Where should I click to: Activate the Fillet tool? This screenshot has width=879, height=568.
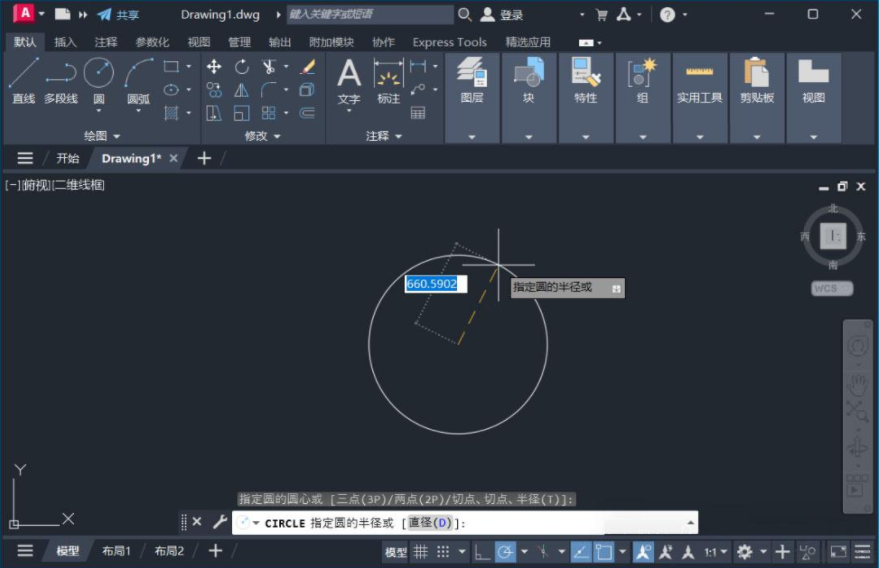(269, 90)
